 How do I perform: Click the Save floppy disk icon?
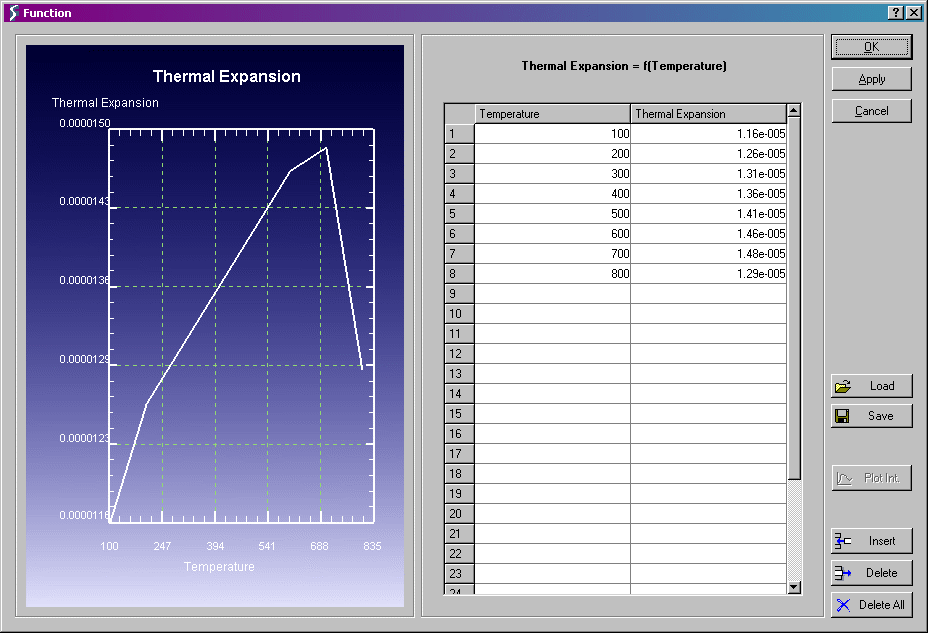click(x=843, y=416)
